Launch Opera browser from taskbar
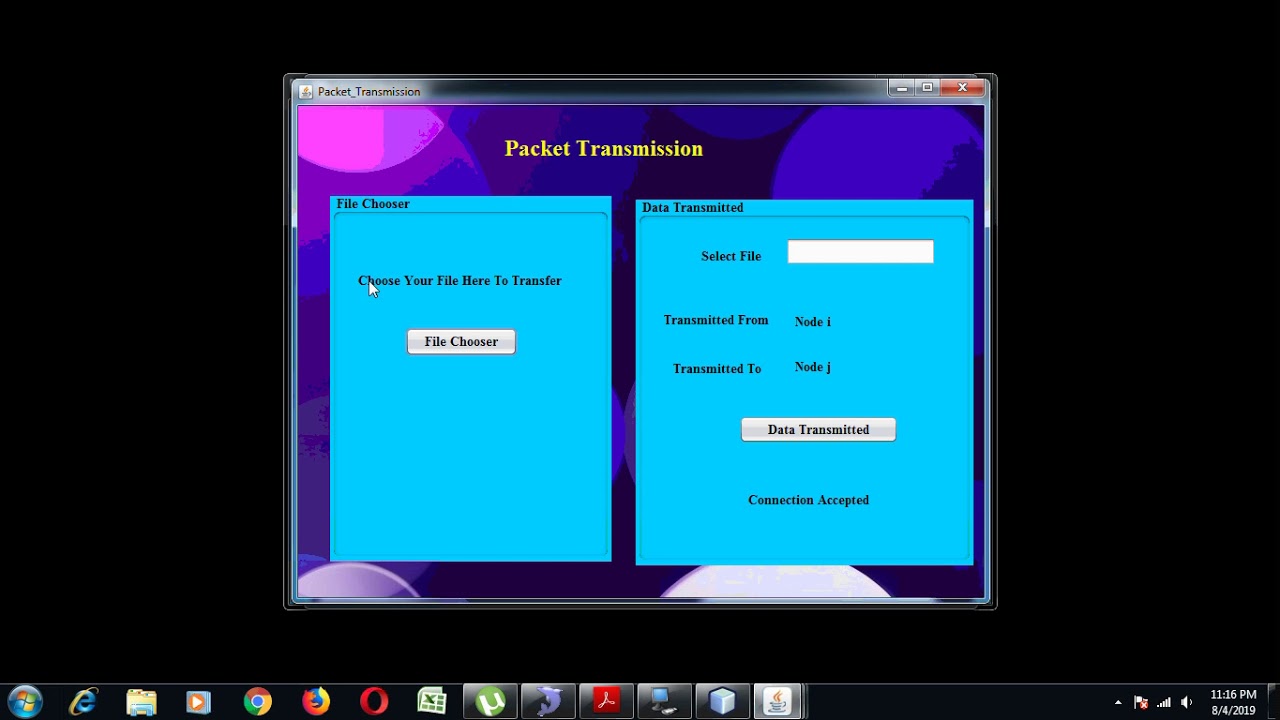This screenshot has height=720, width=1280. [x=374, y=702]
